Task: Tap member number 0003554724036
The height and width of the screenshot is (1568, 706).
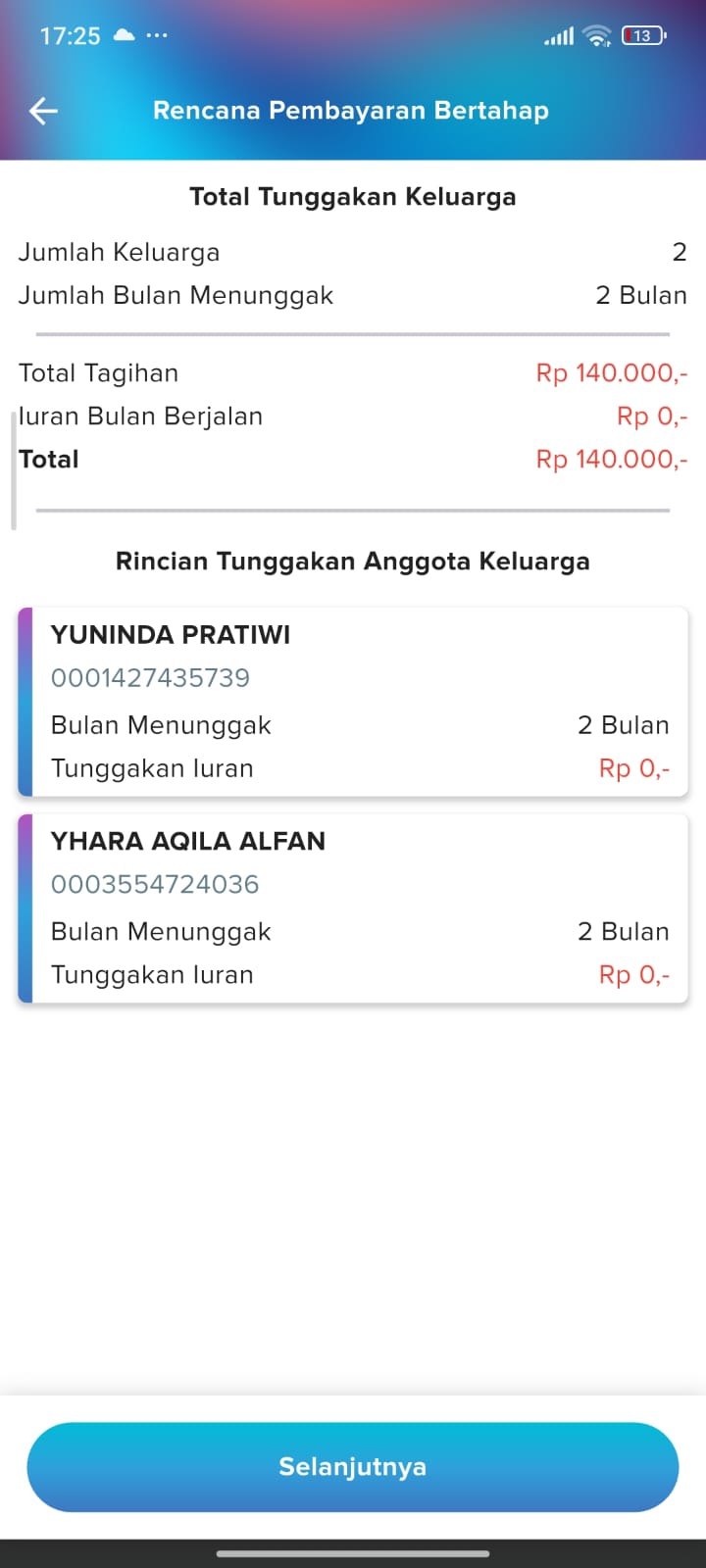Action: click(155, 884)
